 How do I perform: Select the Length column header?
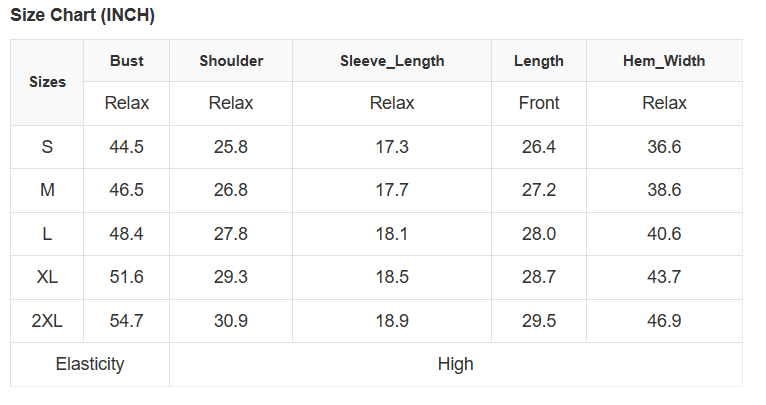[539, 61]
